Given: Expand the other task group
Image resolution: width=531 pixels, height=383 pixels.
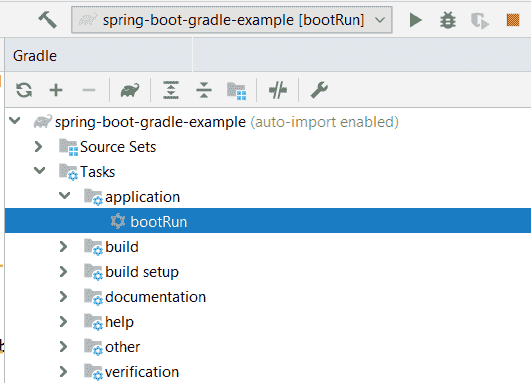Looking at the screenshot, I should (x=63, y=347).
